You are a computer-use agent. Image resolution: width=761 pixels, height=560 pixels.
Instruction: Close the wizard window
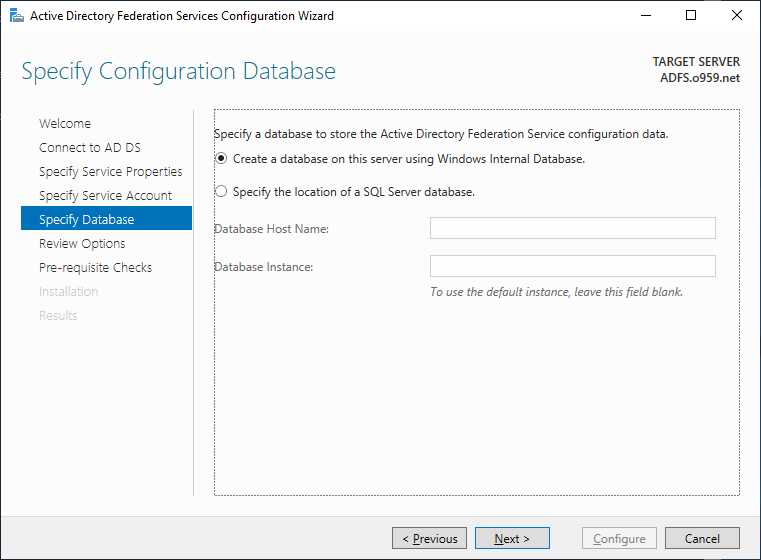coord(737,16)
